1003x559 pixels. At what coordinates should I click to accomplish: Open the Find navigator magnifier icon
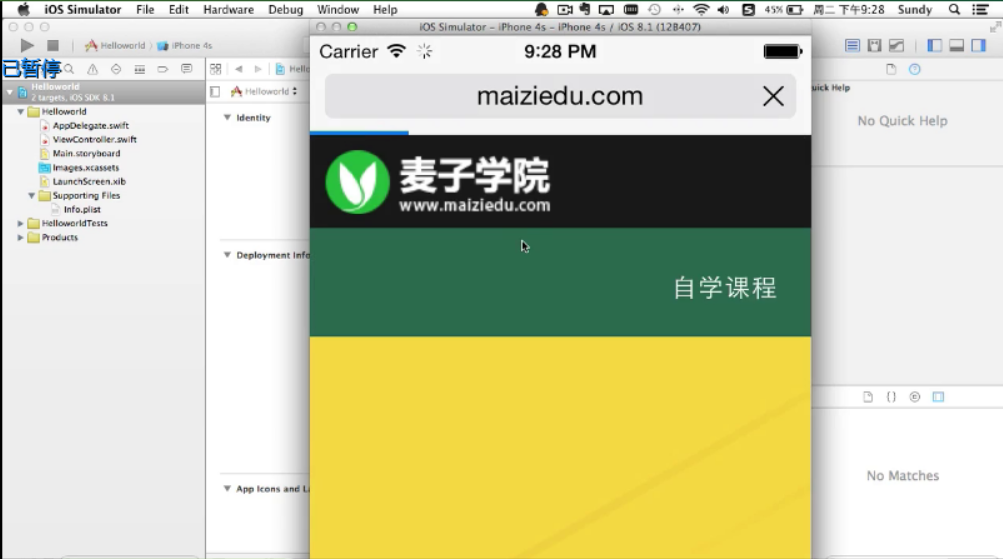tap(69, 69)
